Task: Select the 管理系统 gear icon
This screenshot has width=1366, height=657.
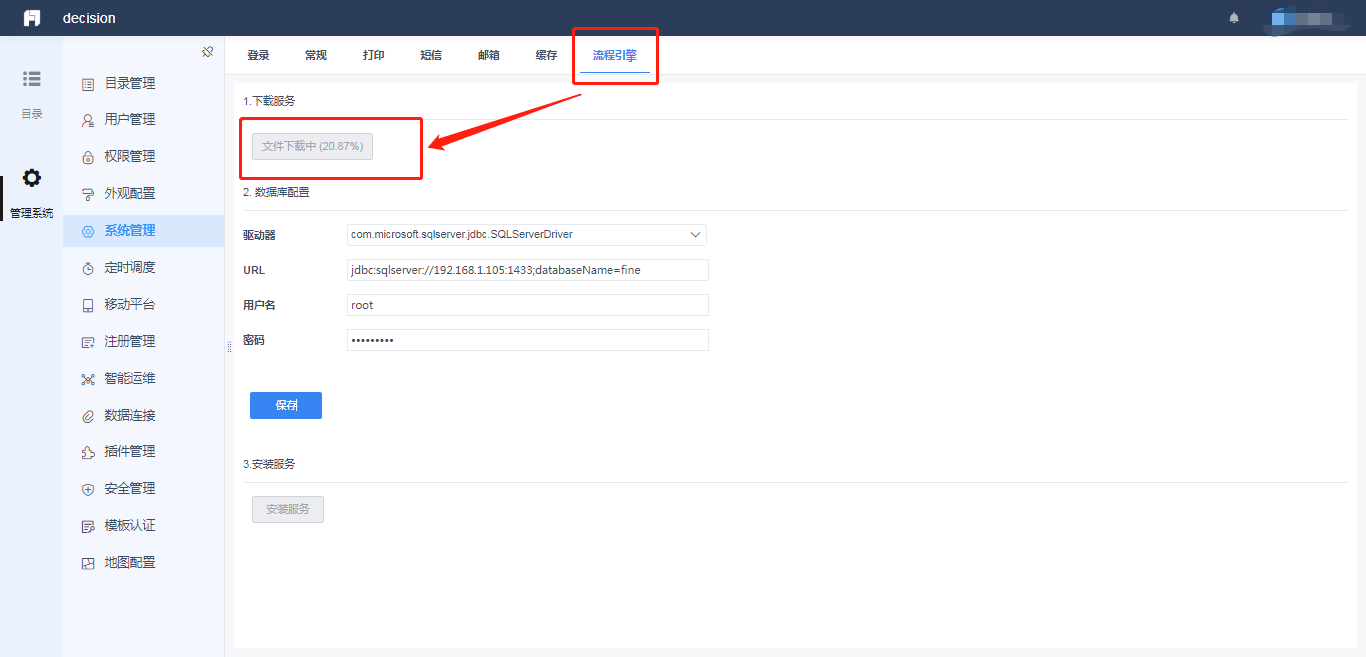Action: click(x=32, y=178)
